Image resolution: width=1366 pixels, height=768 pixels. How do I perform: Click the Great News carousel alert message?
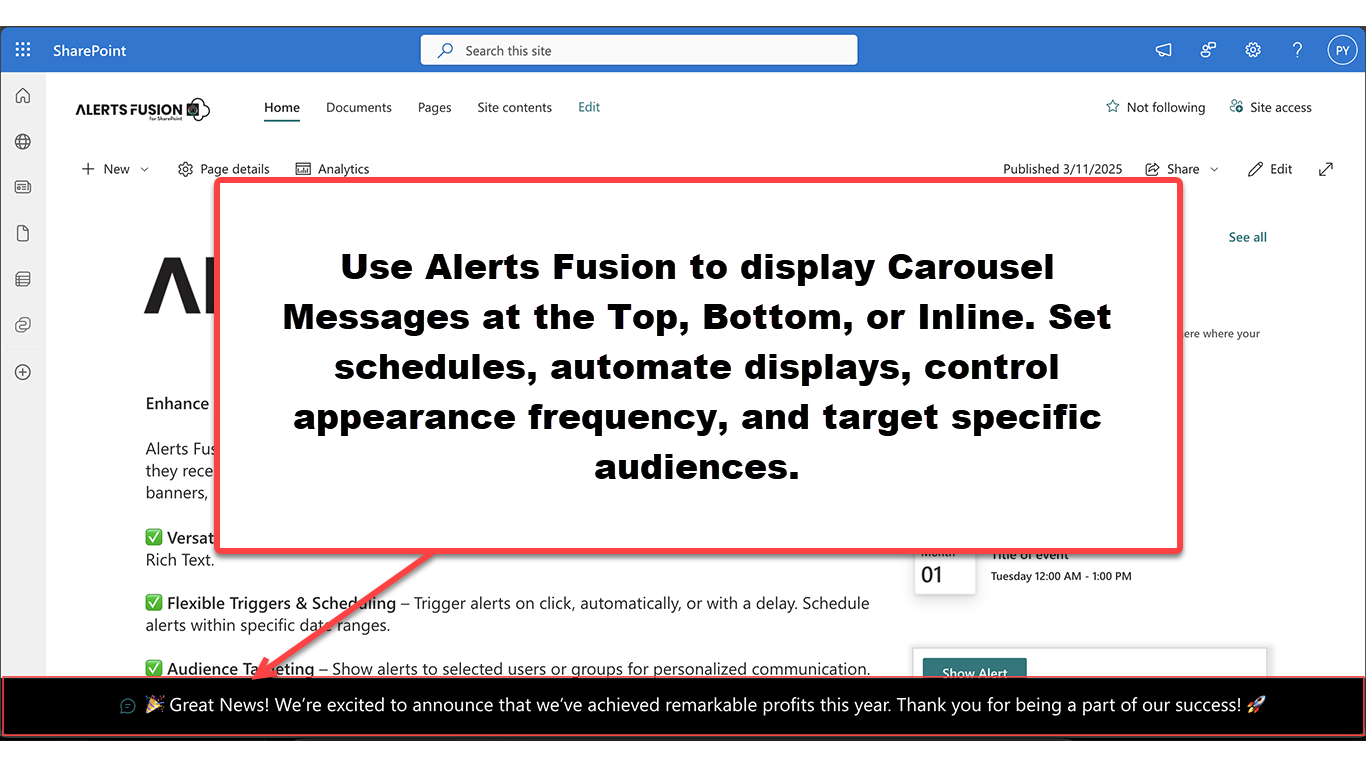coord(706,705)
